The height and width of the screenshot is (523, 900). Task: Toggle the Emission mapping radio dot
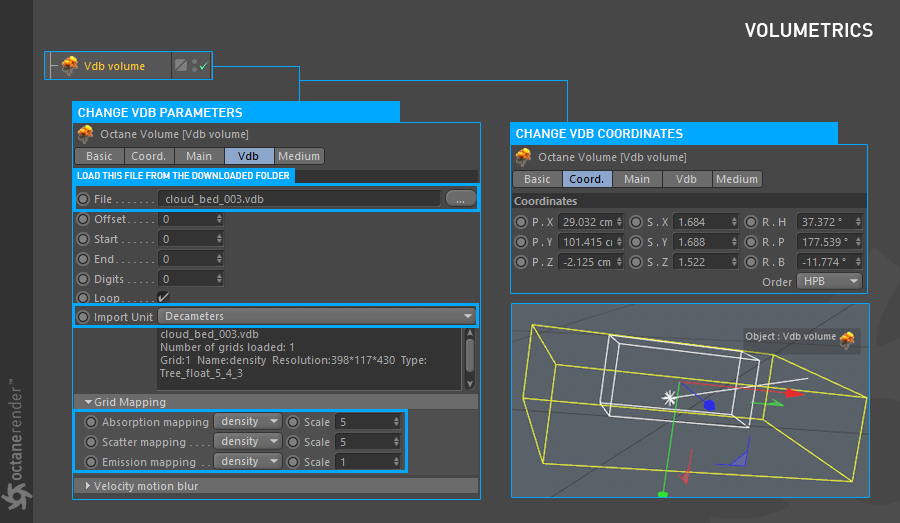tap(91, 462)
